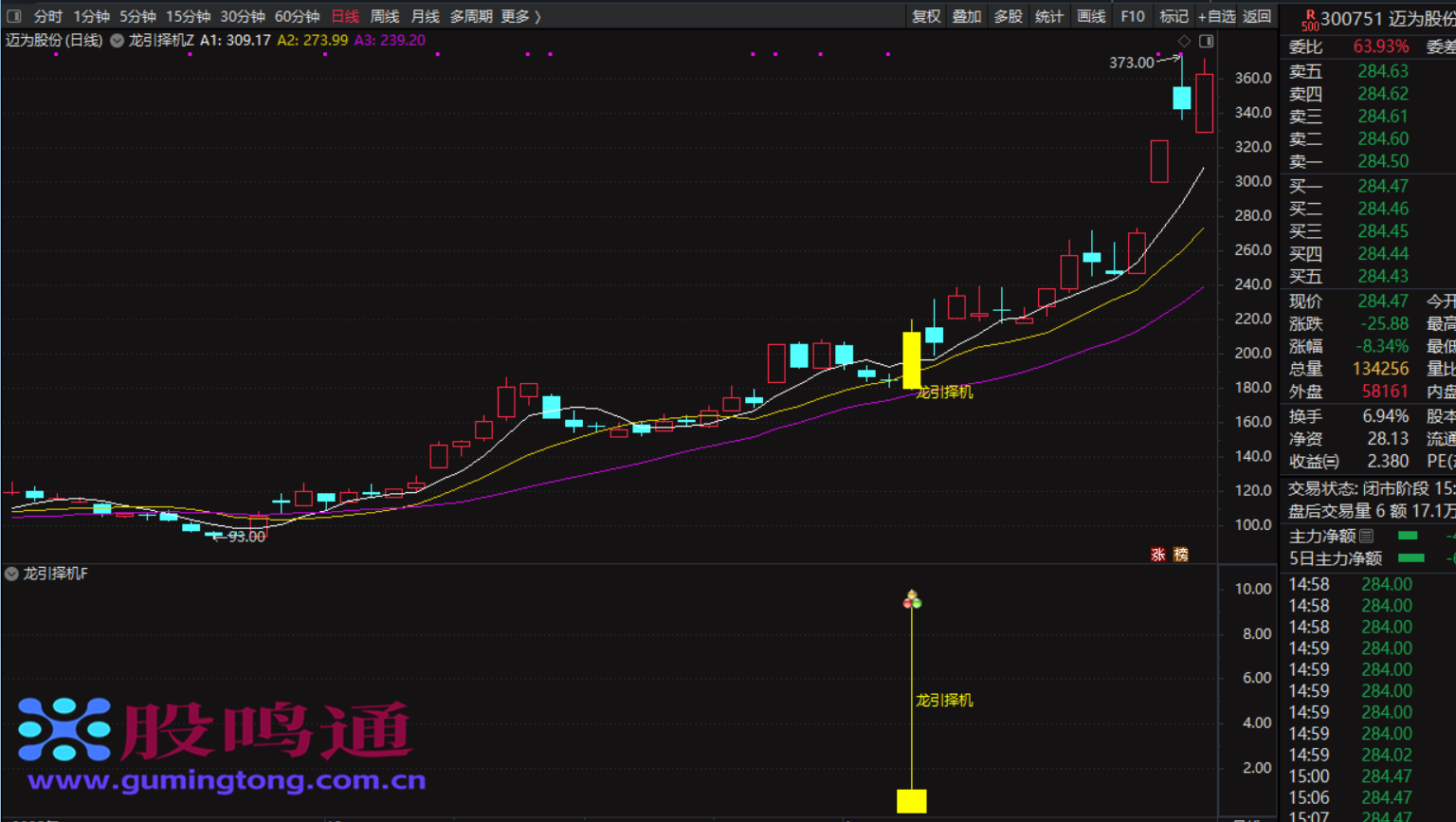
Task: Select the 60分钟 period tab
Action: point(297,16)
